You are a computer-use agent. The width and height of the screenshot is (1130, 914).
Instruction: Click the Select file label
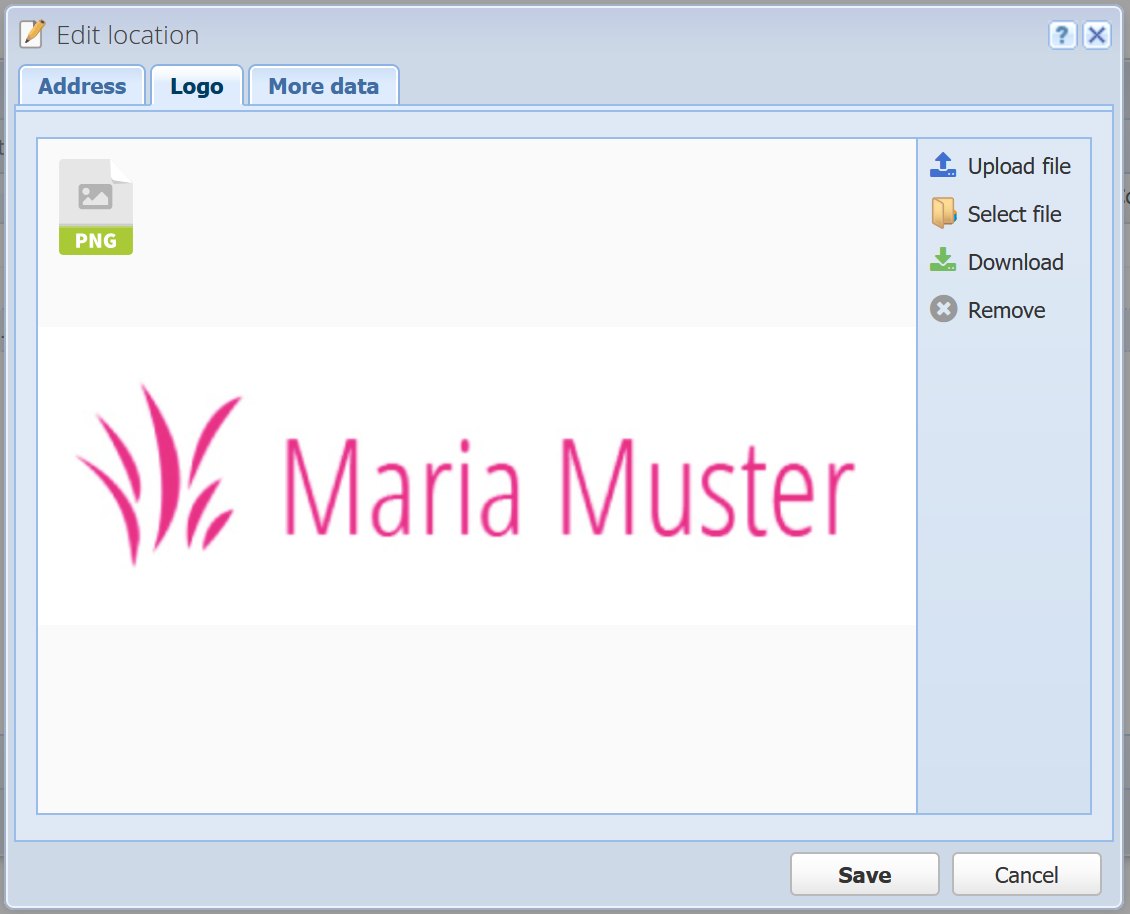[x=1014, y=214]
